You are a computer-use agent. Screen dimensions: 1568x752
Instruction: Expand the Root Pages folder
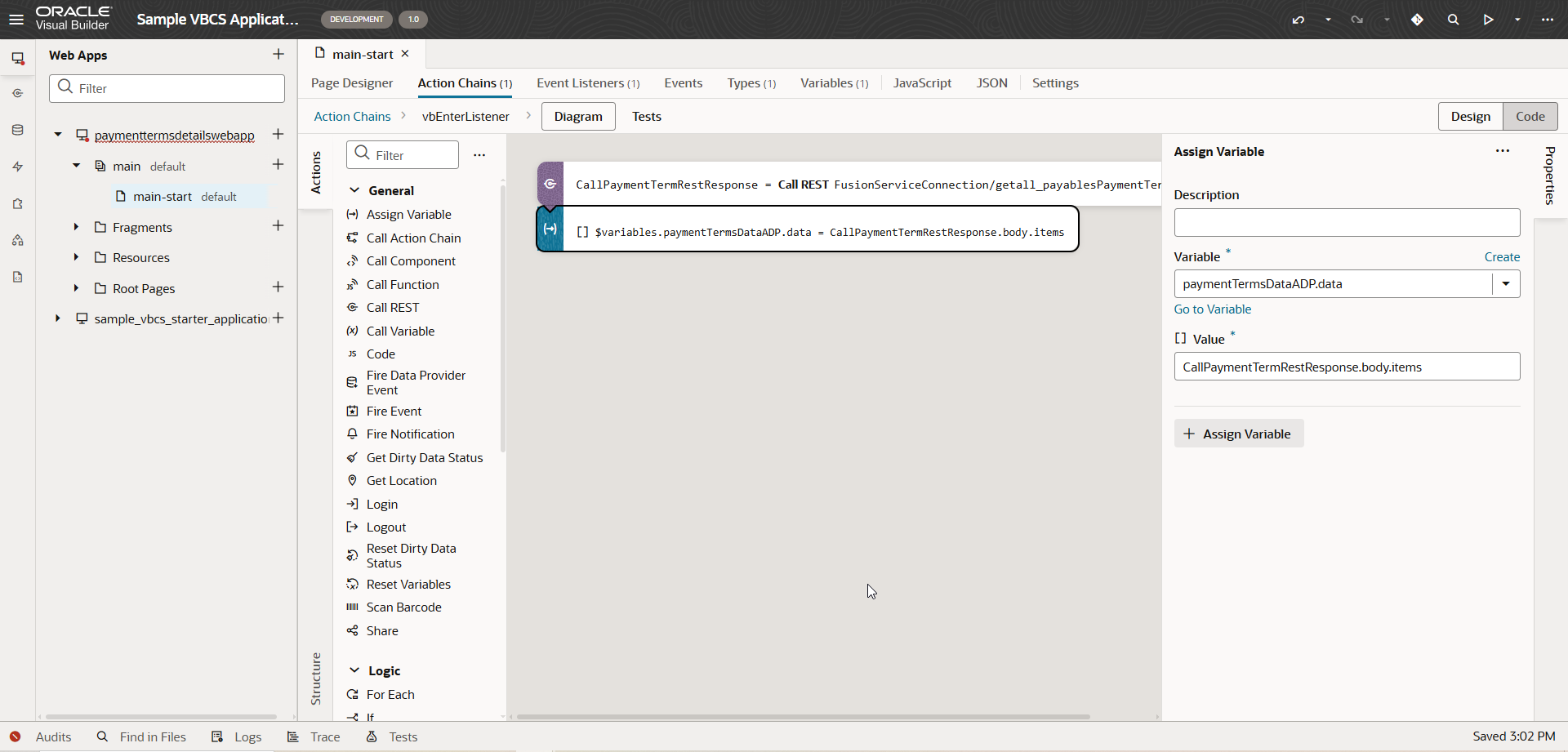coord(76,288)
